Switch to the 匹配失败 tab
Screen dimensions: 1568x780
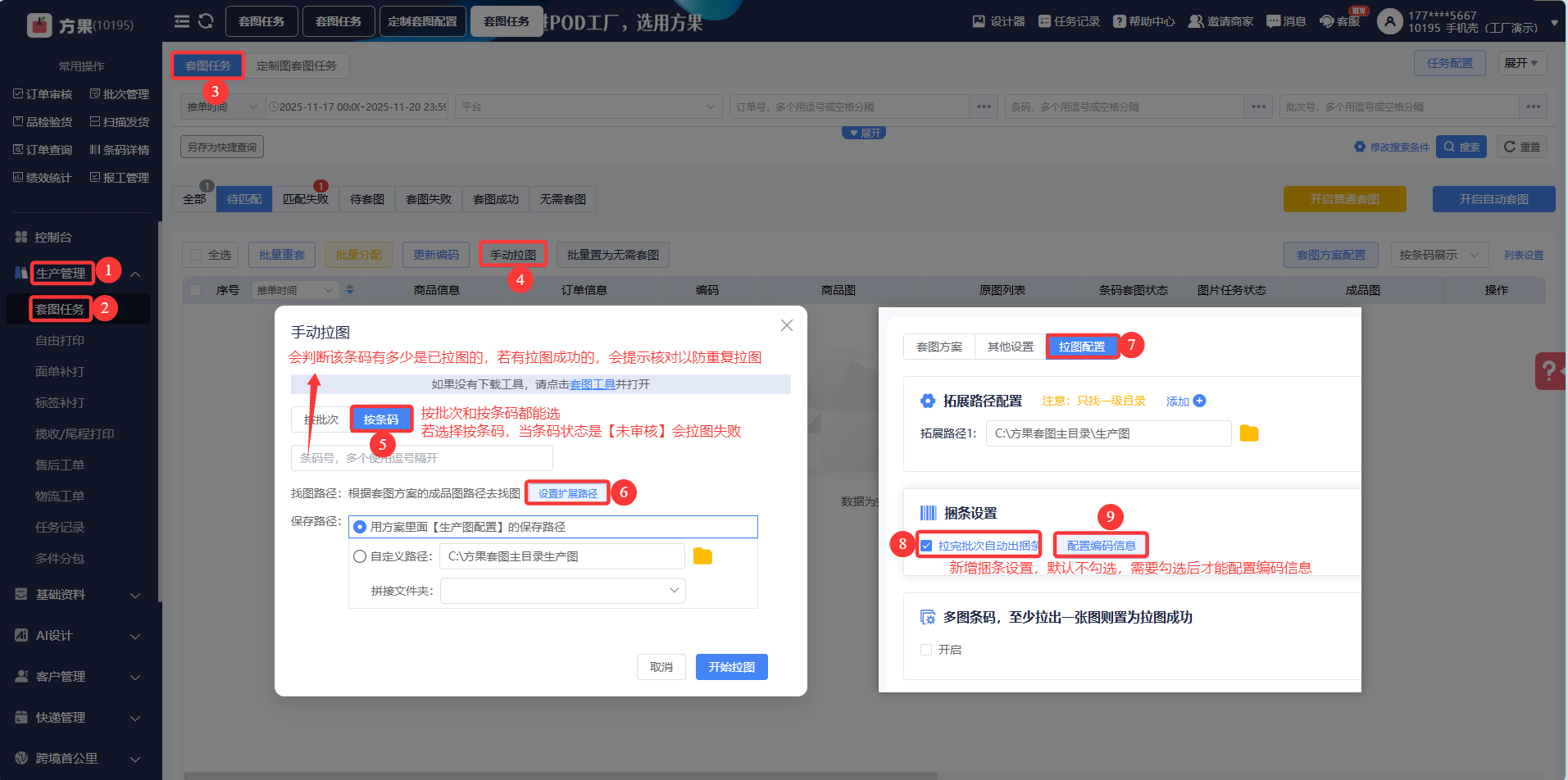305,199
